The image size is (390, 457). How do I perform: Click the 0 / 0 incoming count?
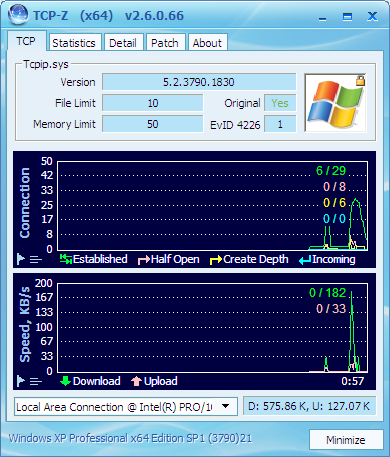click(335, 219)
